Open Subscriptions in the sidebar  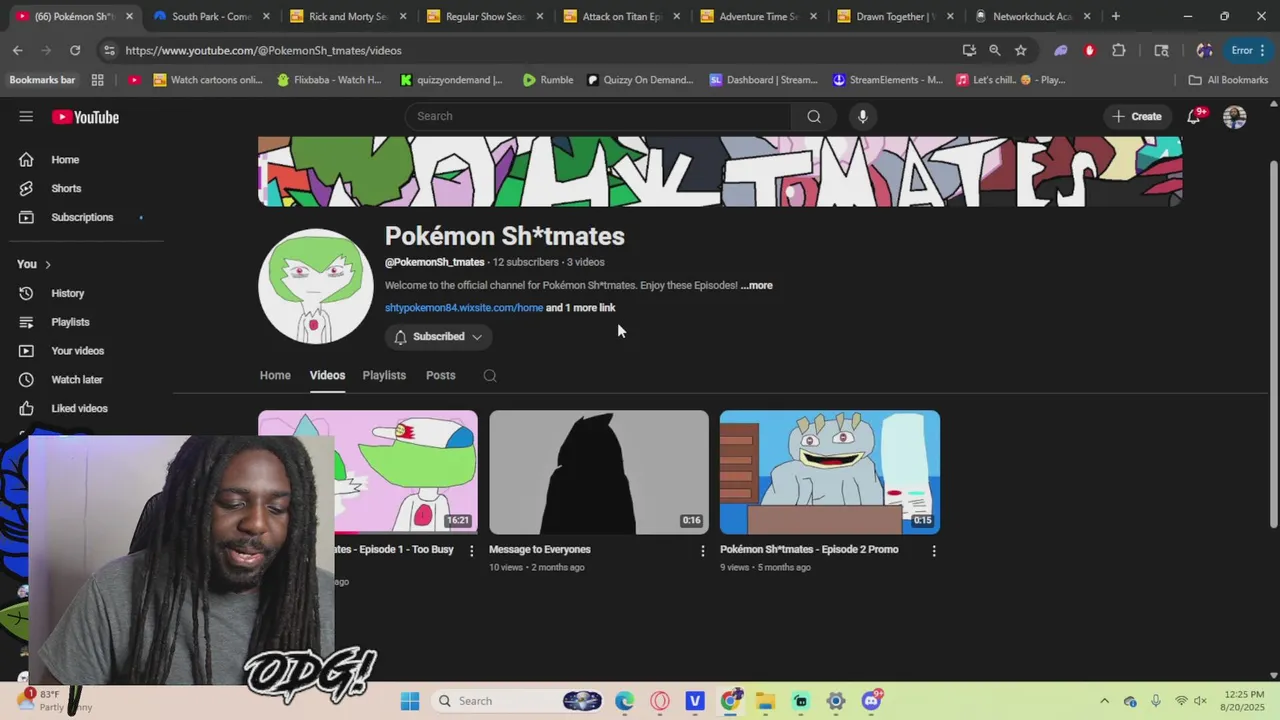click(82, 217)
